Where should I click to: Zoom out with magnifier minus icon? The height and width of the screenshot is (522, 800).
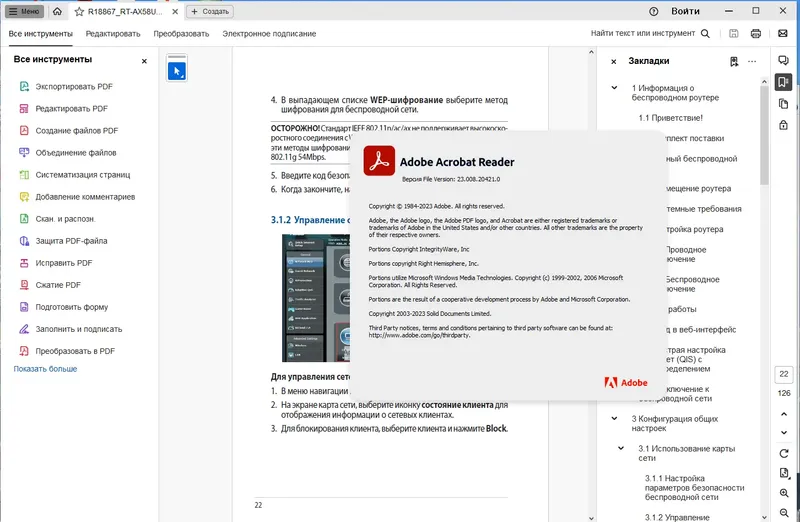point(784,513)
